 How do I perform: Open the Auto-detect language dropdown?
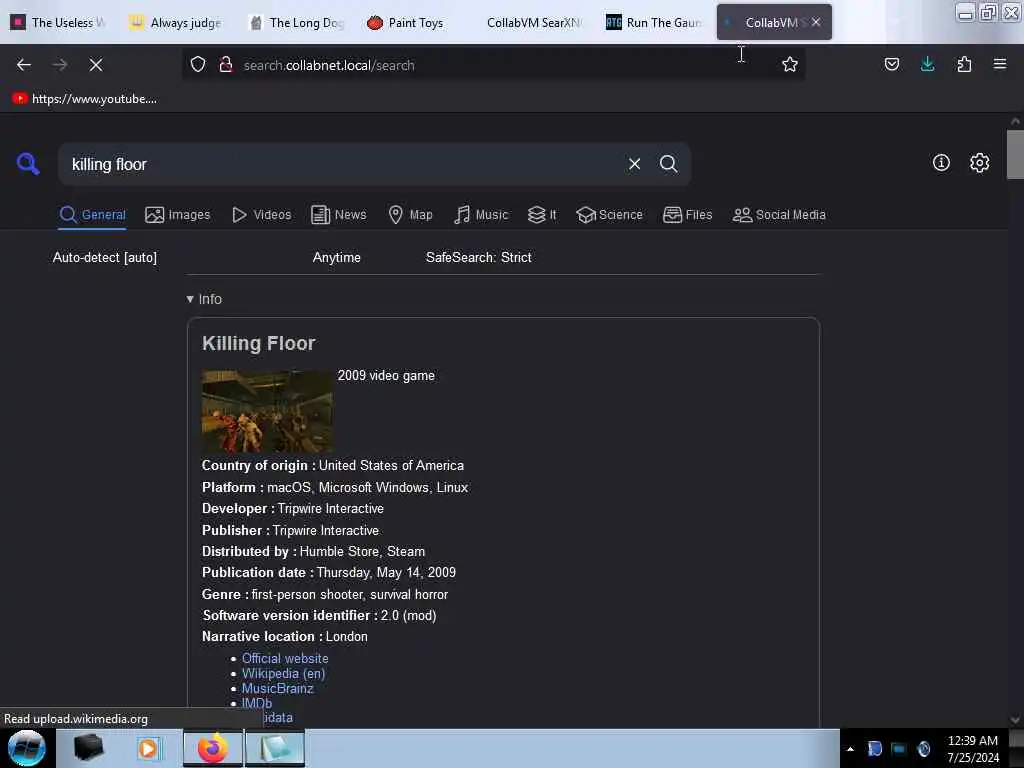pyautogui.click(x=104, y=257)
